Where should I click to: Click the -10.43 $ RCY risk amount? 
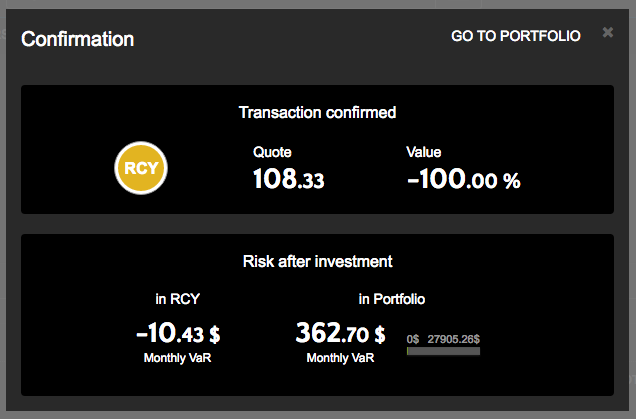click(x=177, y=332)
